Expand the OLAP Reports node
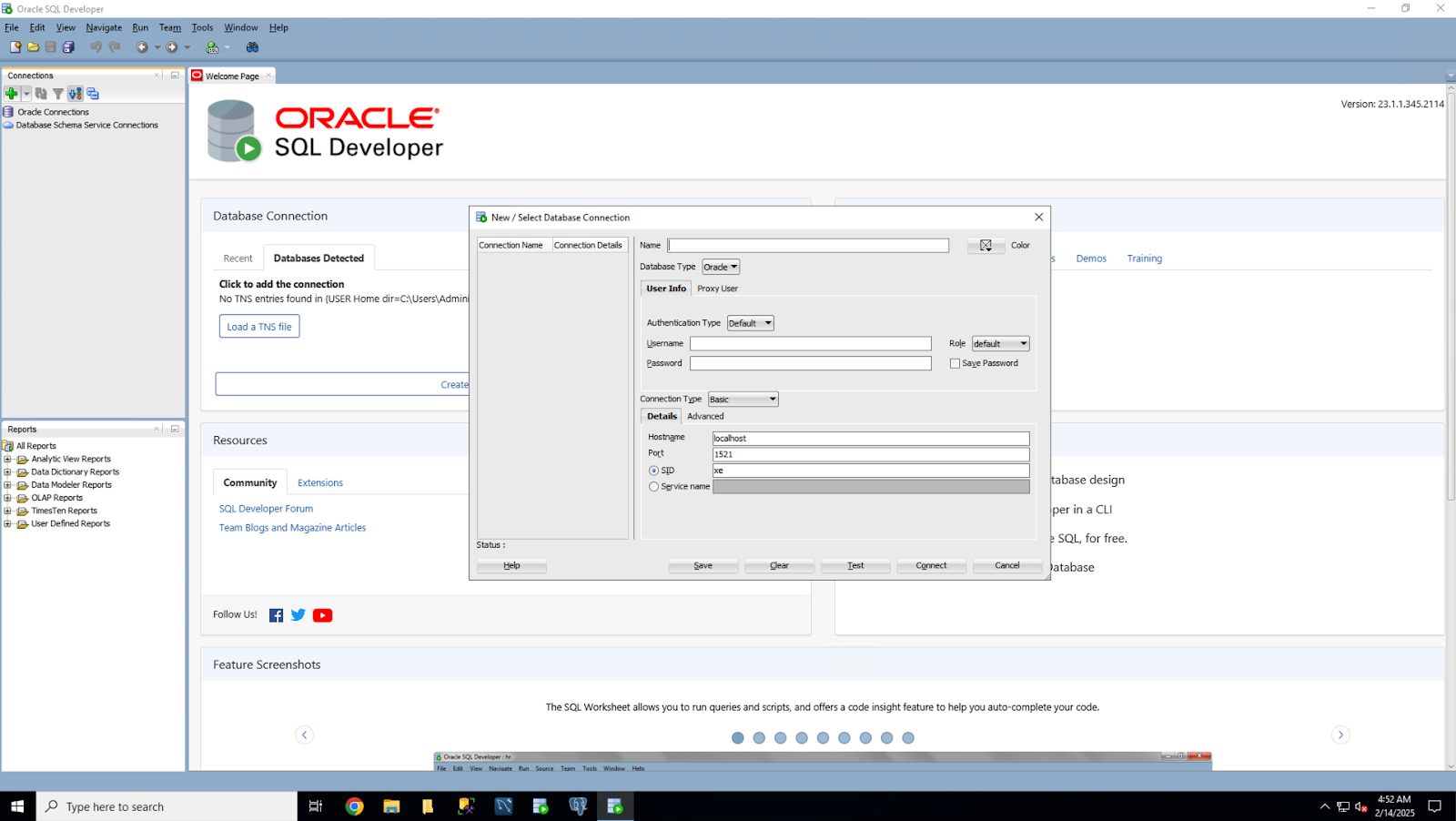 click(7, 498)
